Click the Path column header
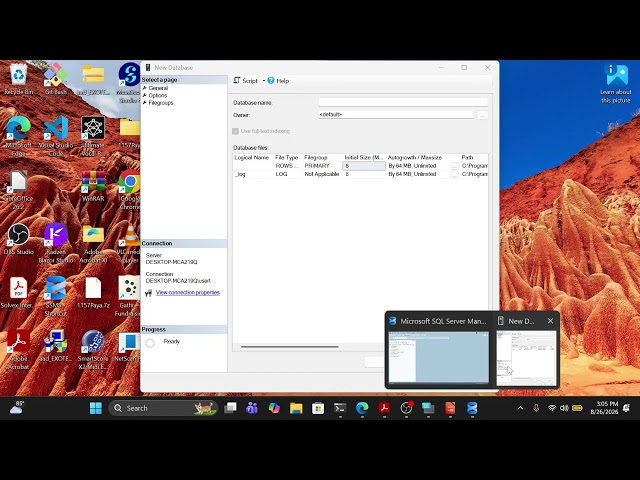 (467, 158)
